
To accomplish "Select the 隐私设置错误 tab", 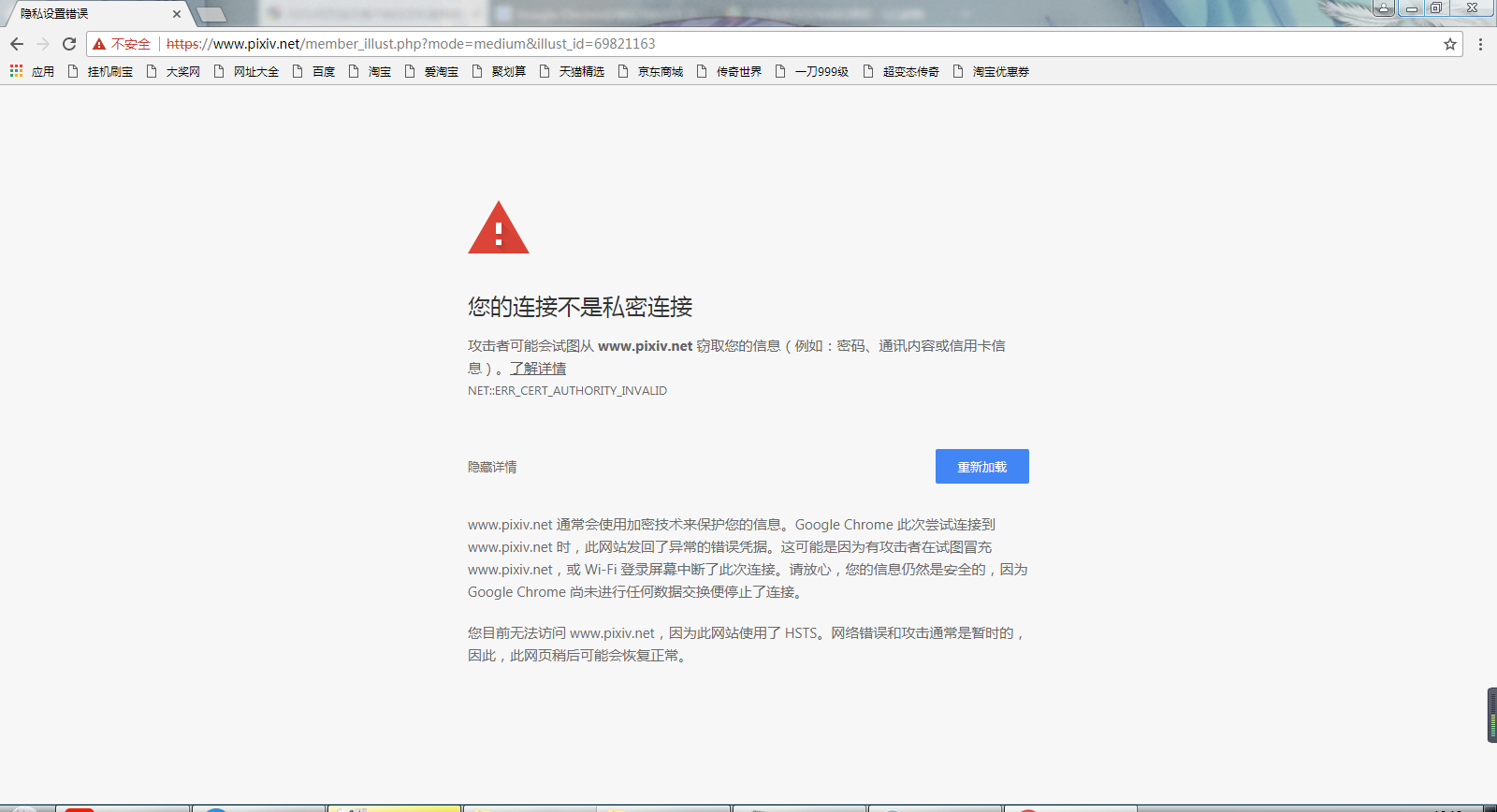I will coord(98,14).
